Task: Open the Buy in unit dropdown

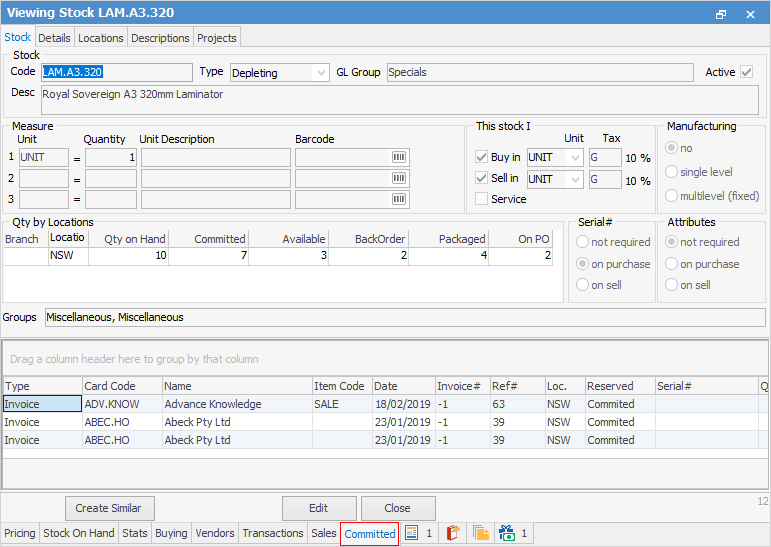Action: pos(575,158)
